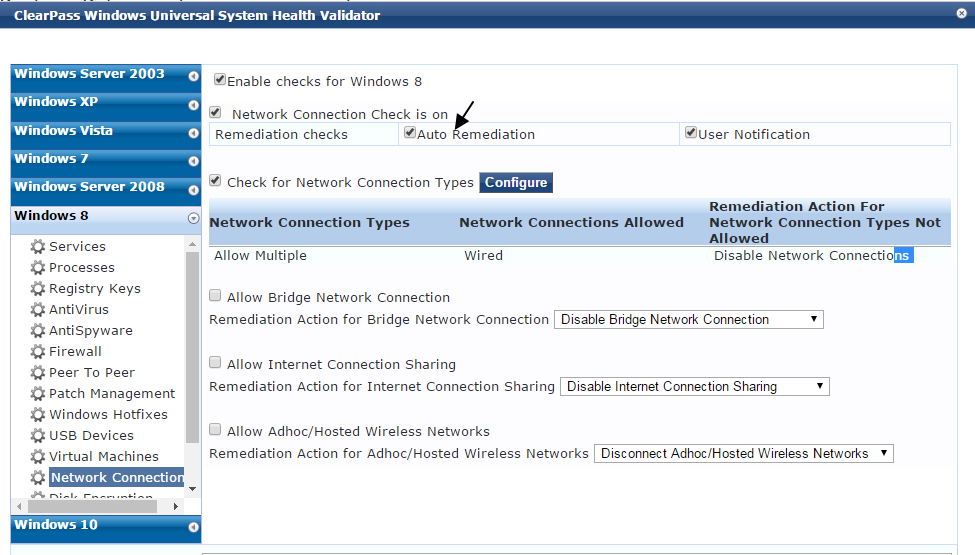Click the Wired cell

tap(483, 255)
